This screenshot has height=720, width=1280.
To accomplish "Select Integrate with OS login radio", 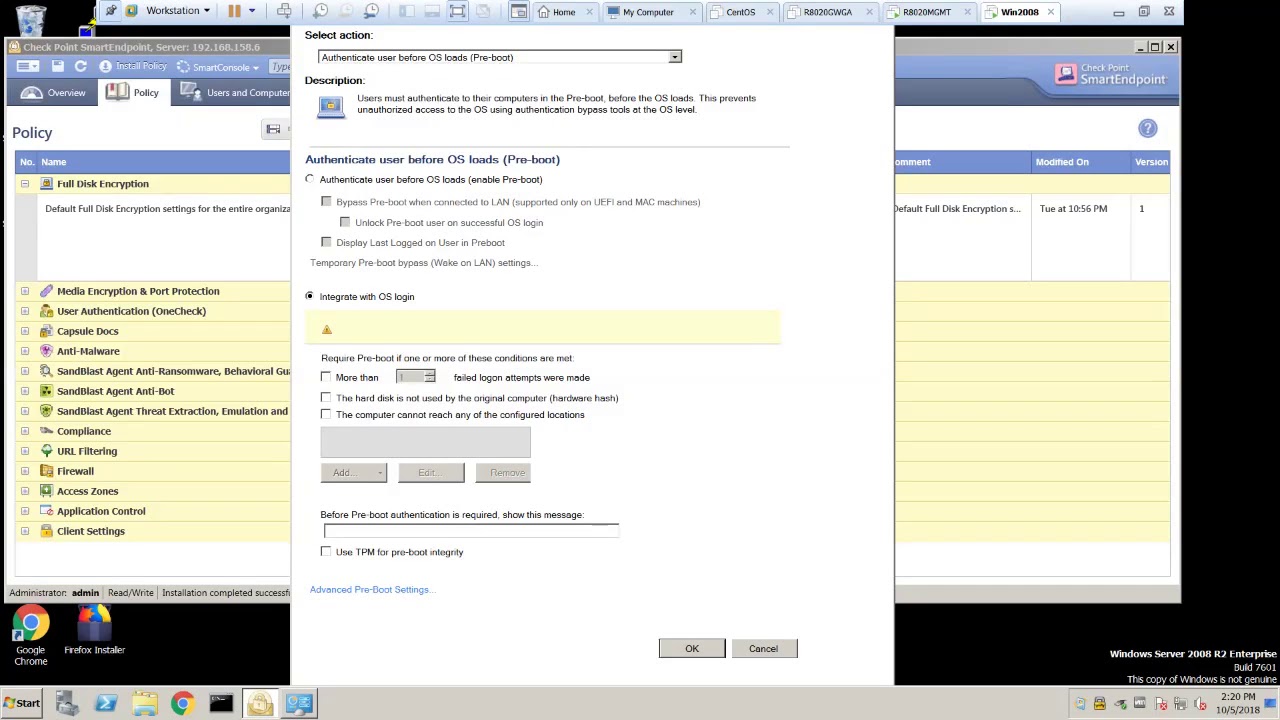I will tap(309, 296).
